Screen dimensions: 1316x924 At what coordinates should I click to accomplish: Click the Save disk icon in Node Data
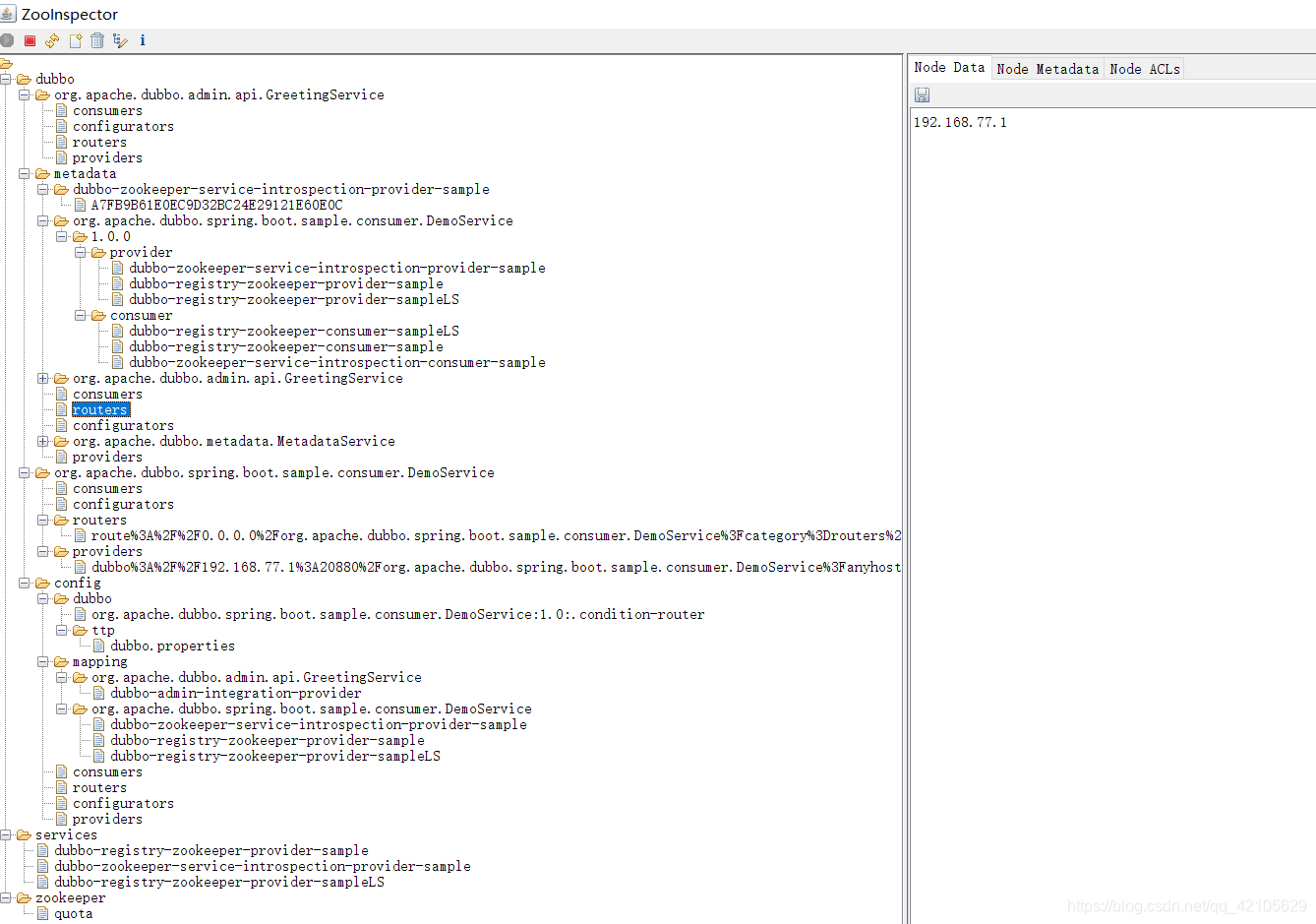tap(922, 94)
